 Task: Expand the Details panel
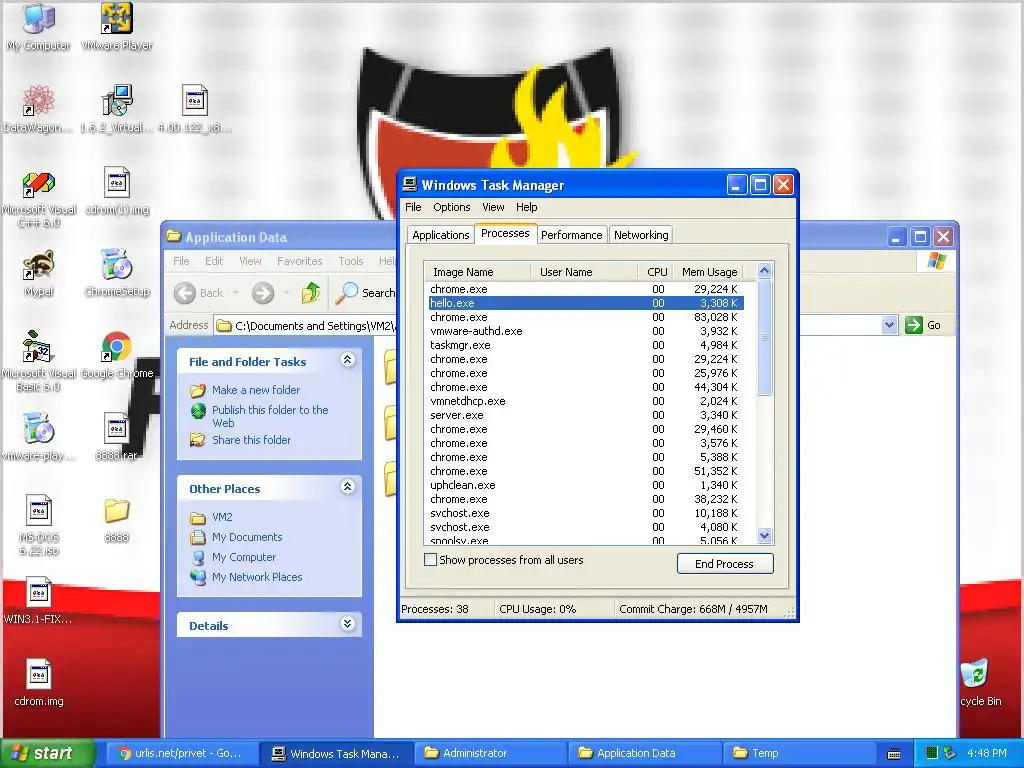point(347,624)
